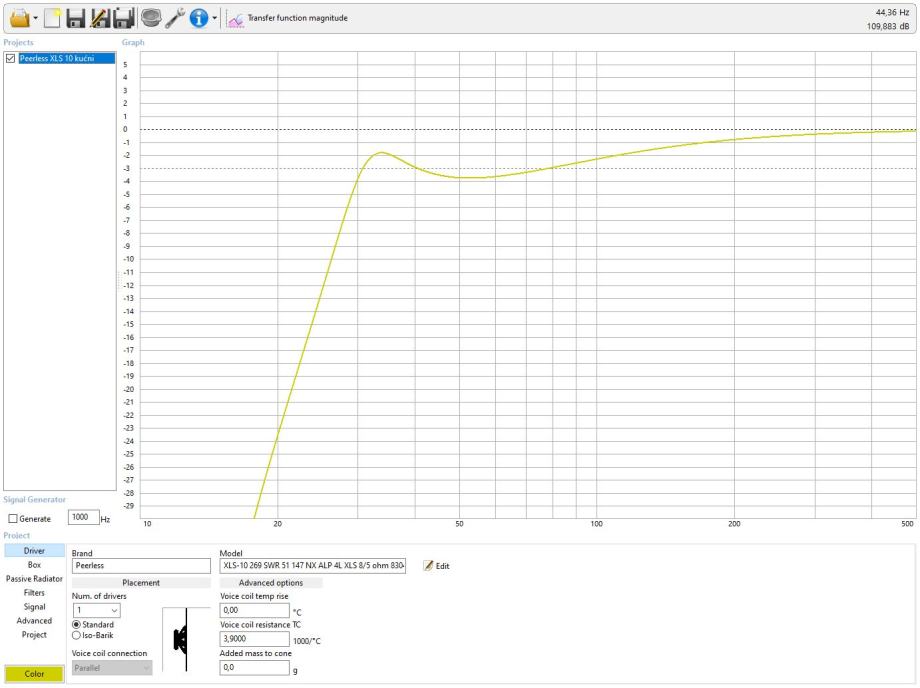
Task: Click the open project folder icon
Action: (x=19, y=18)
